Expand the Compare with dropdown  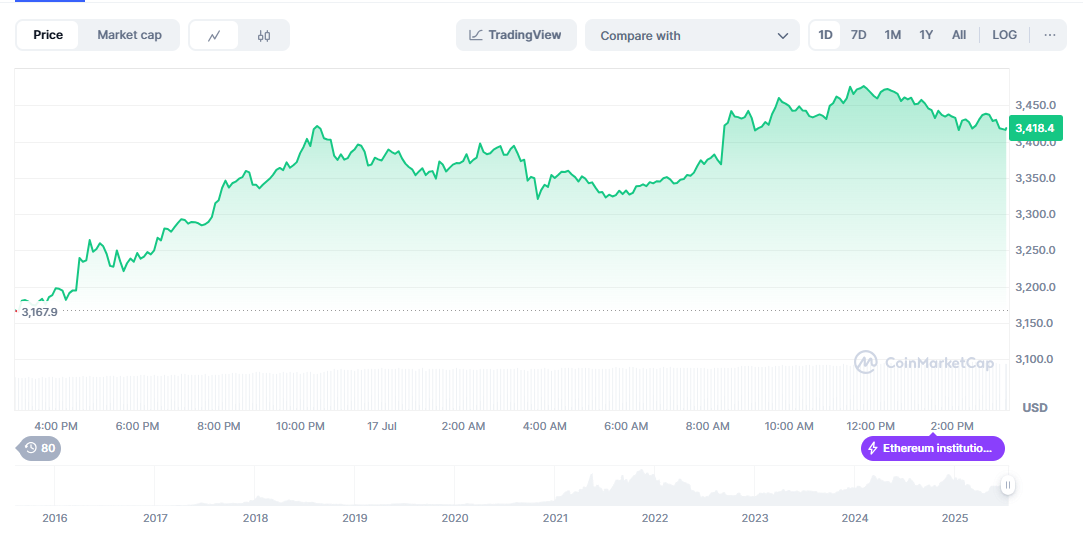click(x=692, y=35)
